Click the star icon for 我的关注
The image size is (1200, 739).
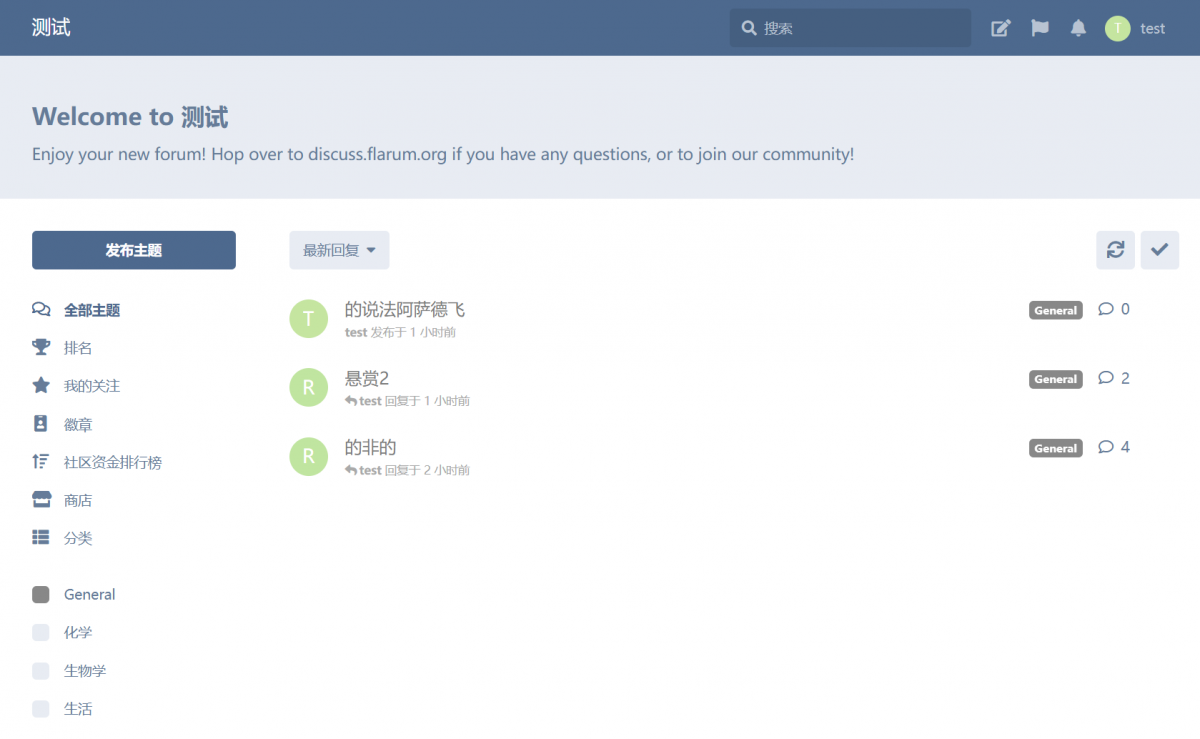click(41, 386)
